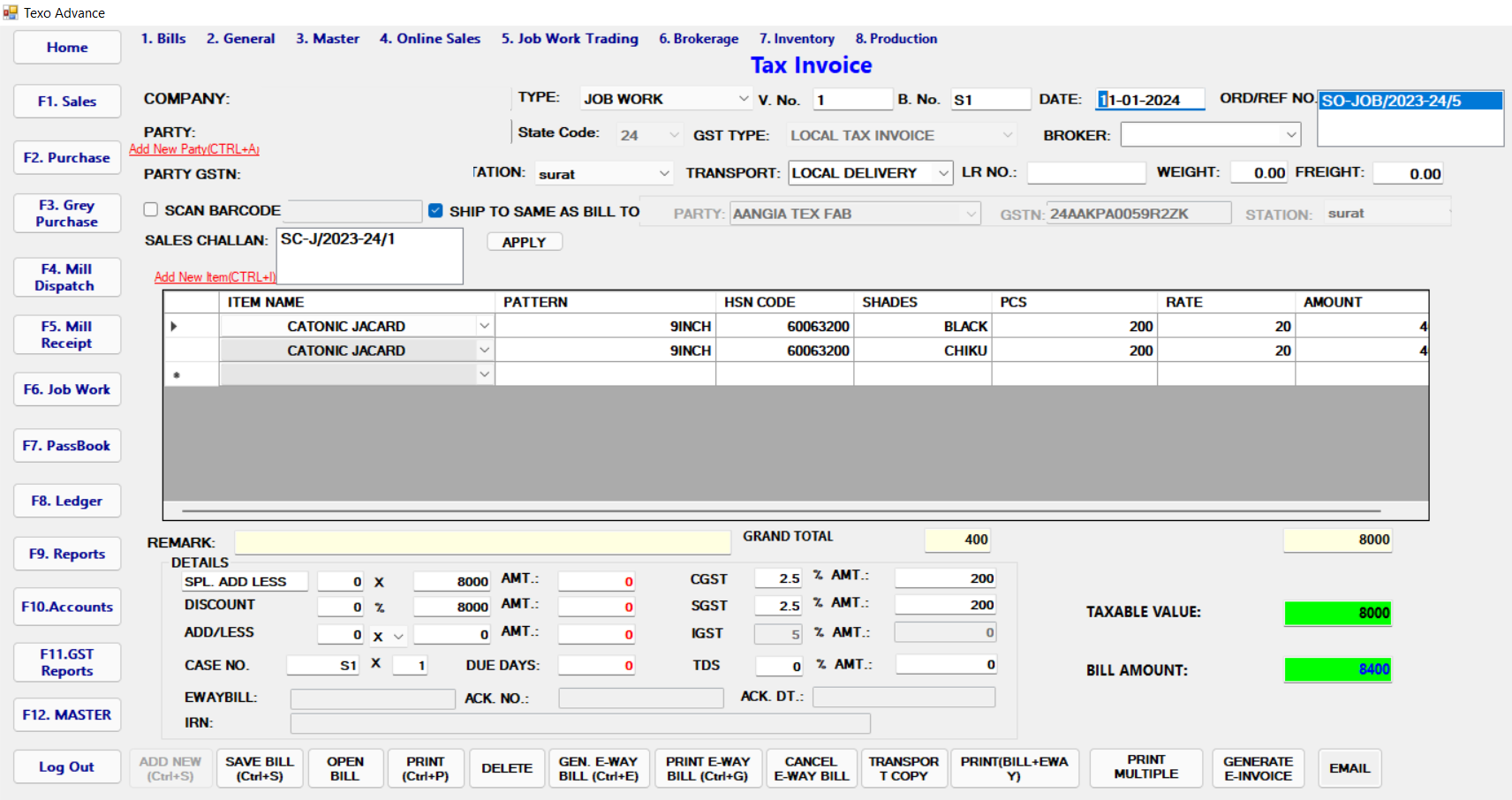This screenshot has height=800, width=1512.
Task: Expand the TRANSPORT dropdown
Action: click(x=943, y=173)
